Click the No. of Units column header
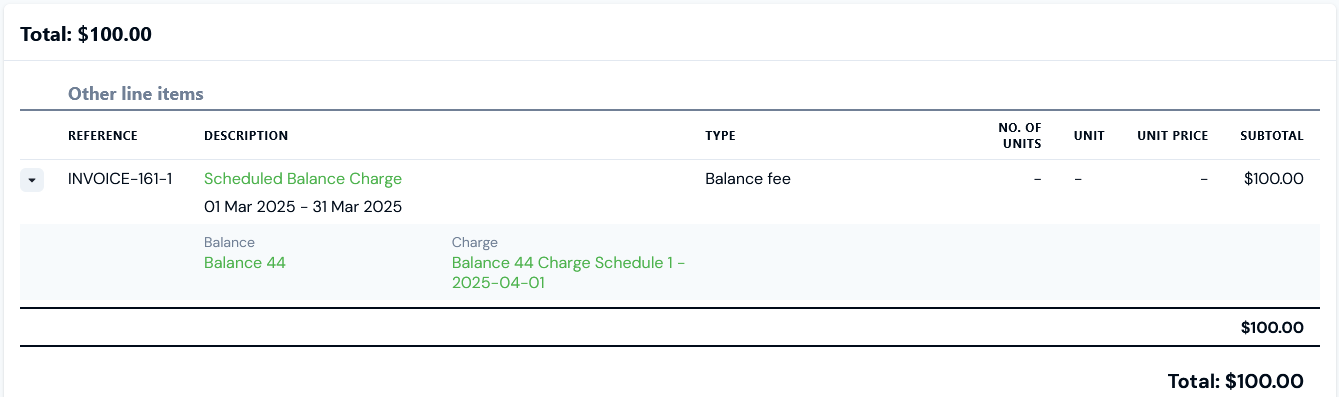 coord(1020,136)
